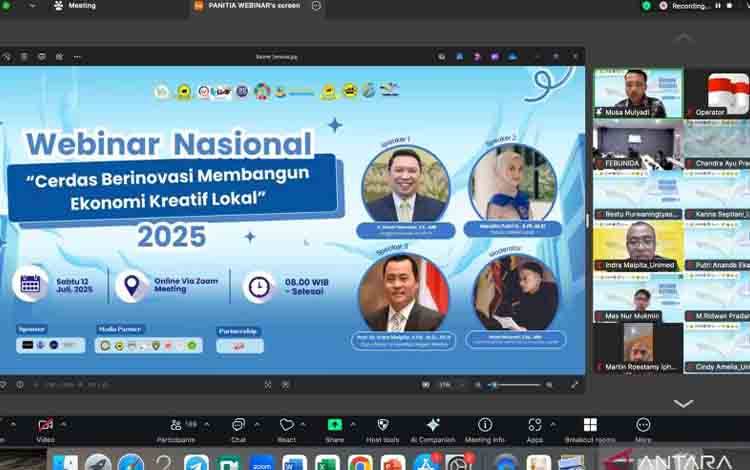Screen dimensions: 750x470
Task: Open Microsoft Word from the Dock
Action: [294, 463]
